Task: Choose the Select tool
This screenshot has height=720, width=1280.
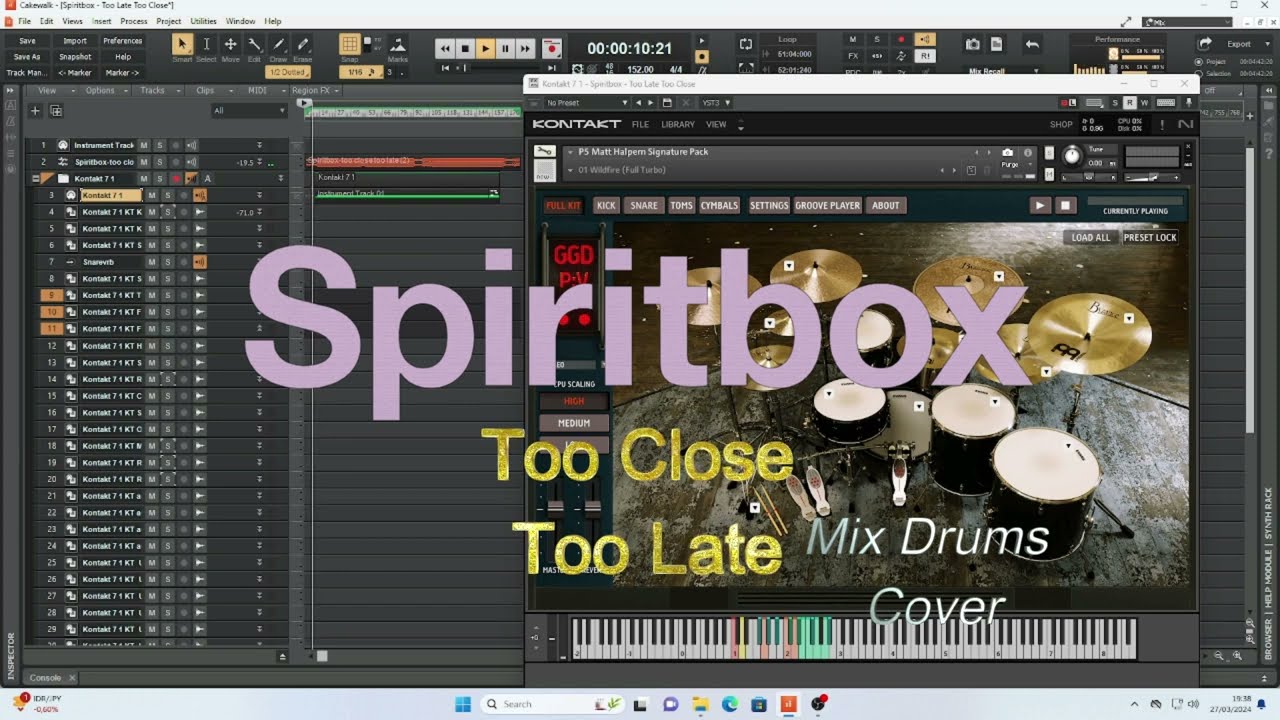Action: 206,45
